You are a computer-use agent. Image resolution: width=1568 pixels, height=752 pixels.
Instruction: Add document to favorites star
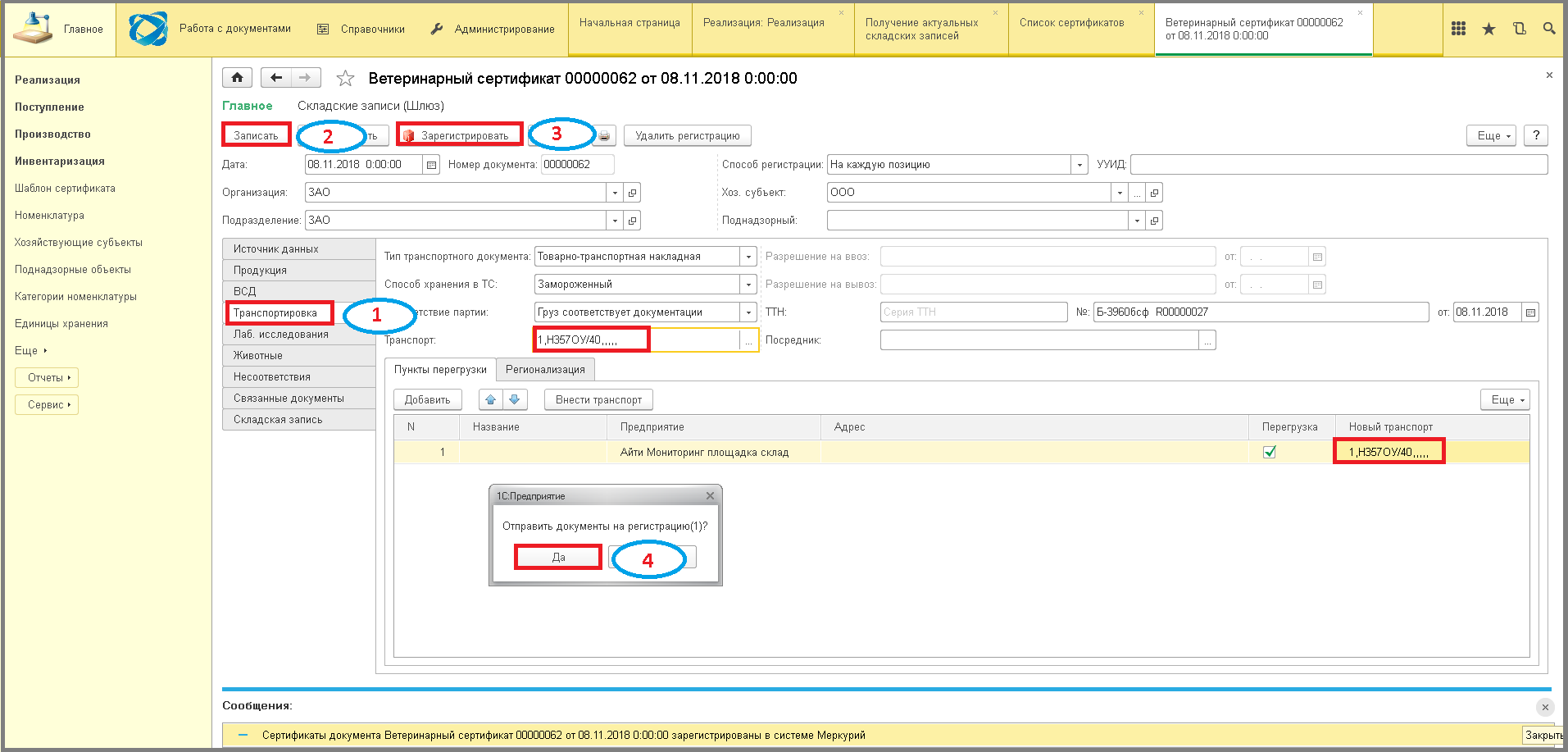tap(345, 79)
